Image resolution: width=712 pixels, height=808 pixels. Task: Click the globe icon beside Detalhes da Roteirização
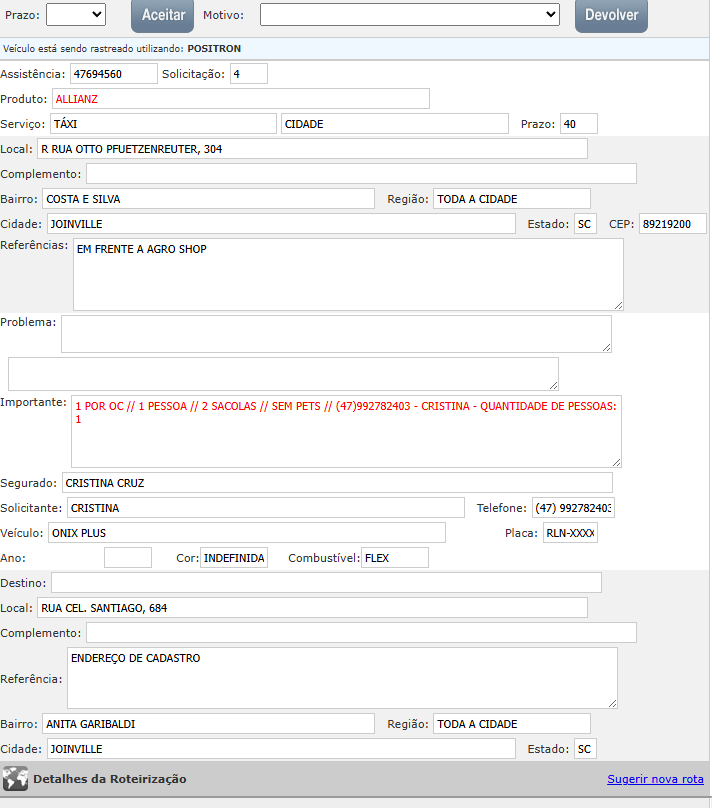click(15, 779)
